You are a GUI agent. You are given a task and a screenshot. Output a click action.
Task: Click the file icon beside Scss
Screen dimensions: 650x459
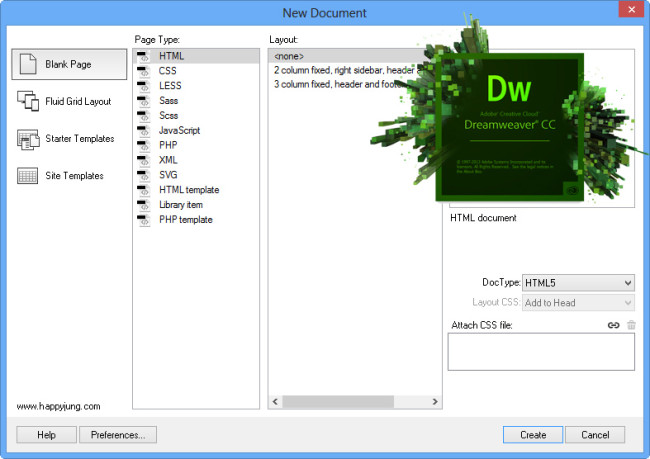144,116
